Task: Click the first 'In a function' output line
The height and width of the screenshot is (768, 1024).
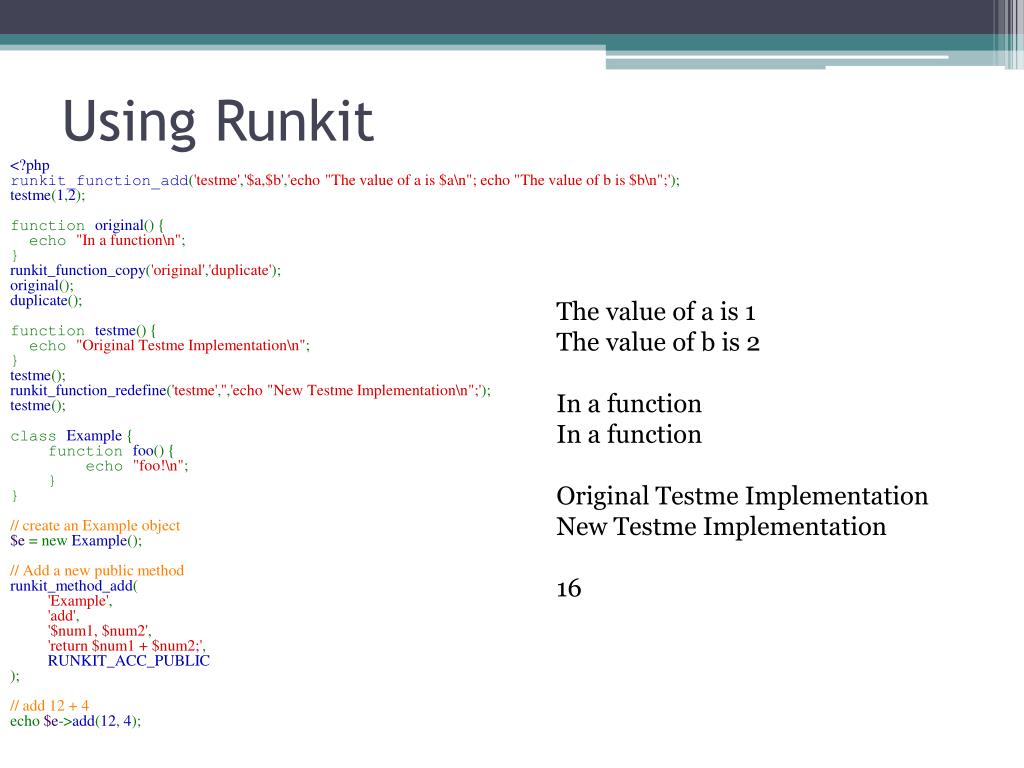Action: pos(629,404)
